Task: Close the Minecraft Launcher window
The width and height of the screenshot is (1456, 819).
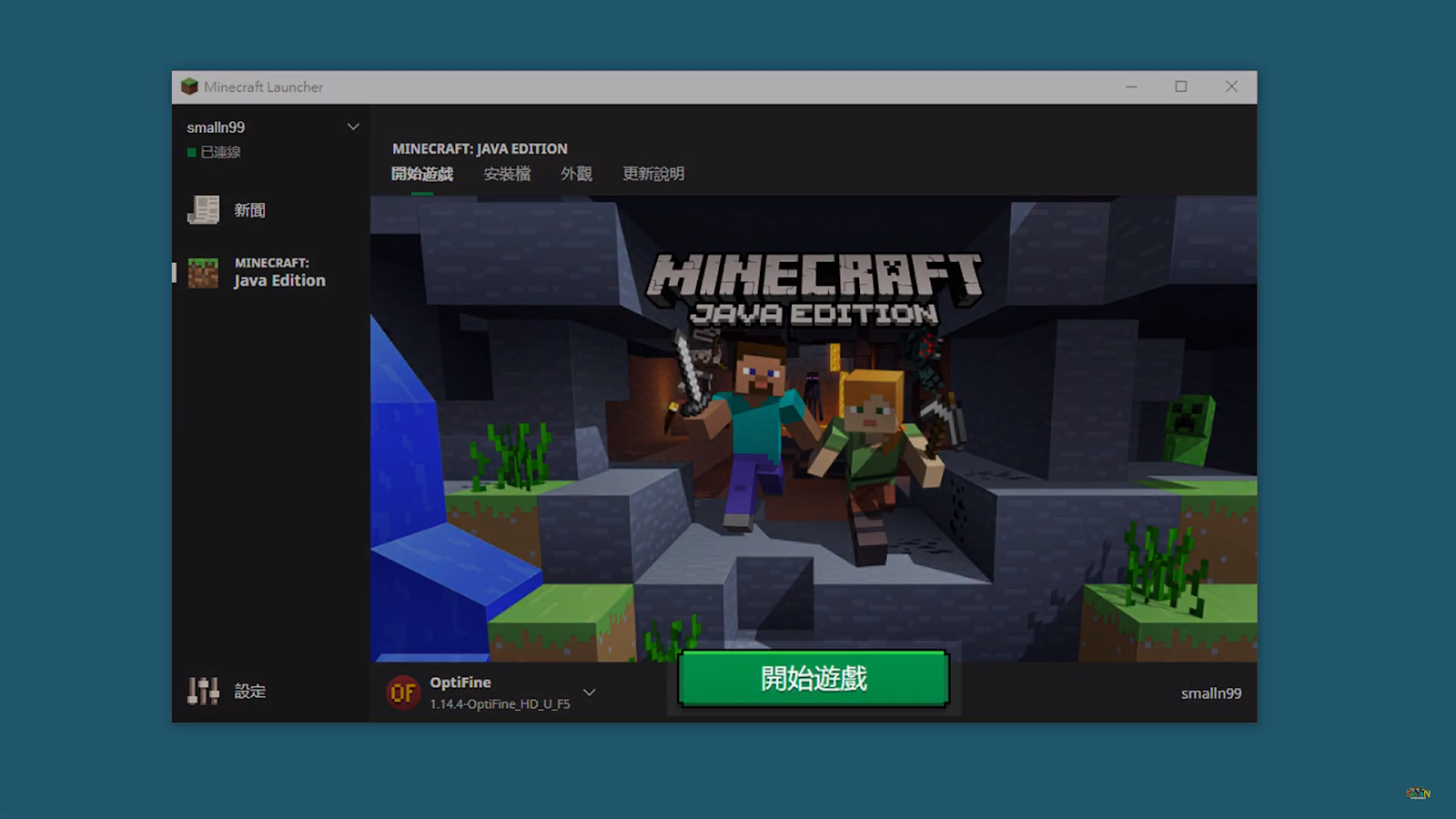Action: [x=1231, y=86]
